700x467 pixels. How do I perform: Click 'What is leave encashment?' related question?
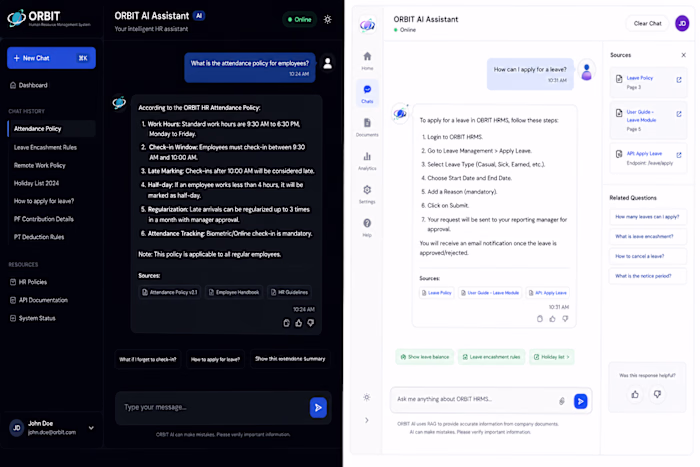click(x=647, y=236)
